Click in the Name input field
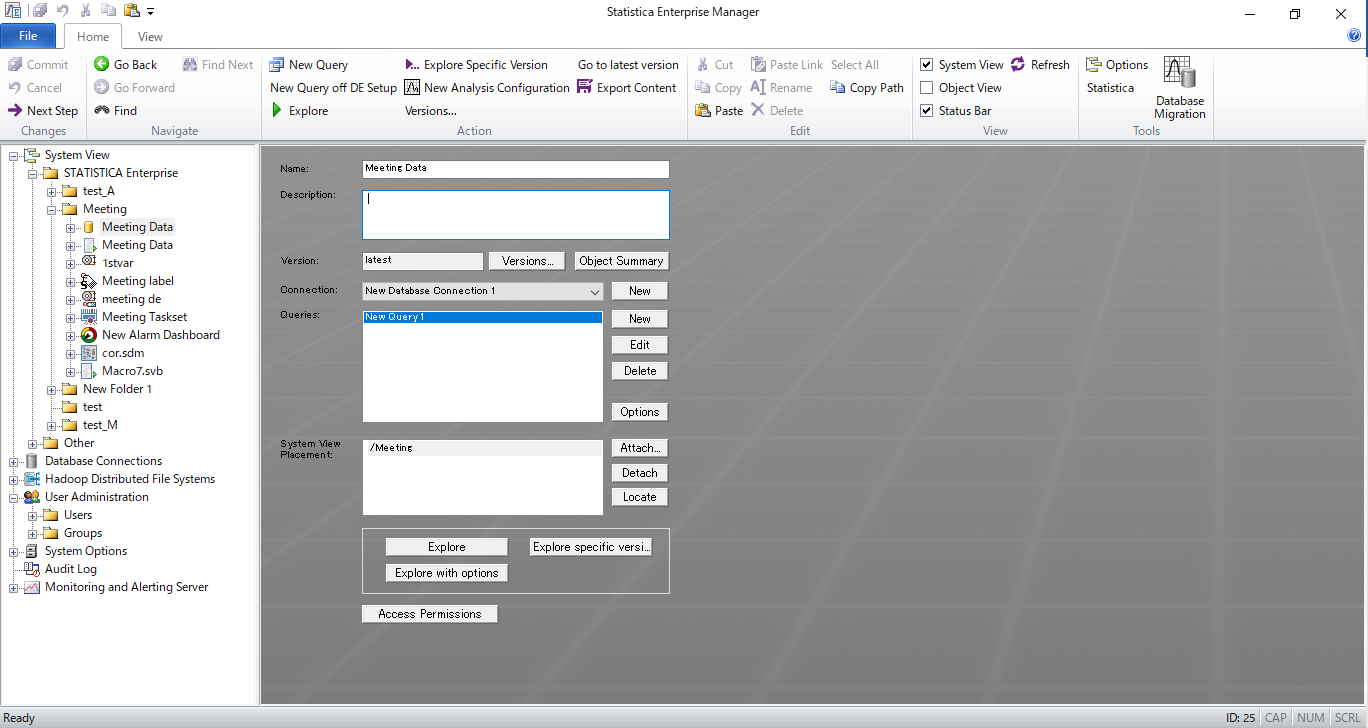 click(515, 169)
